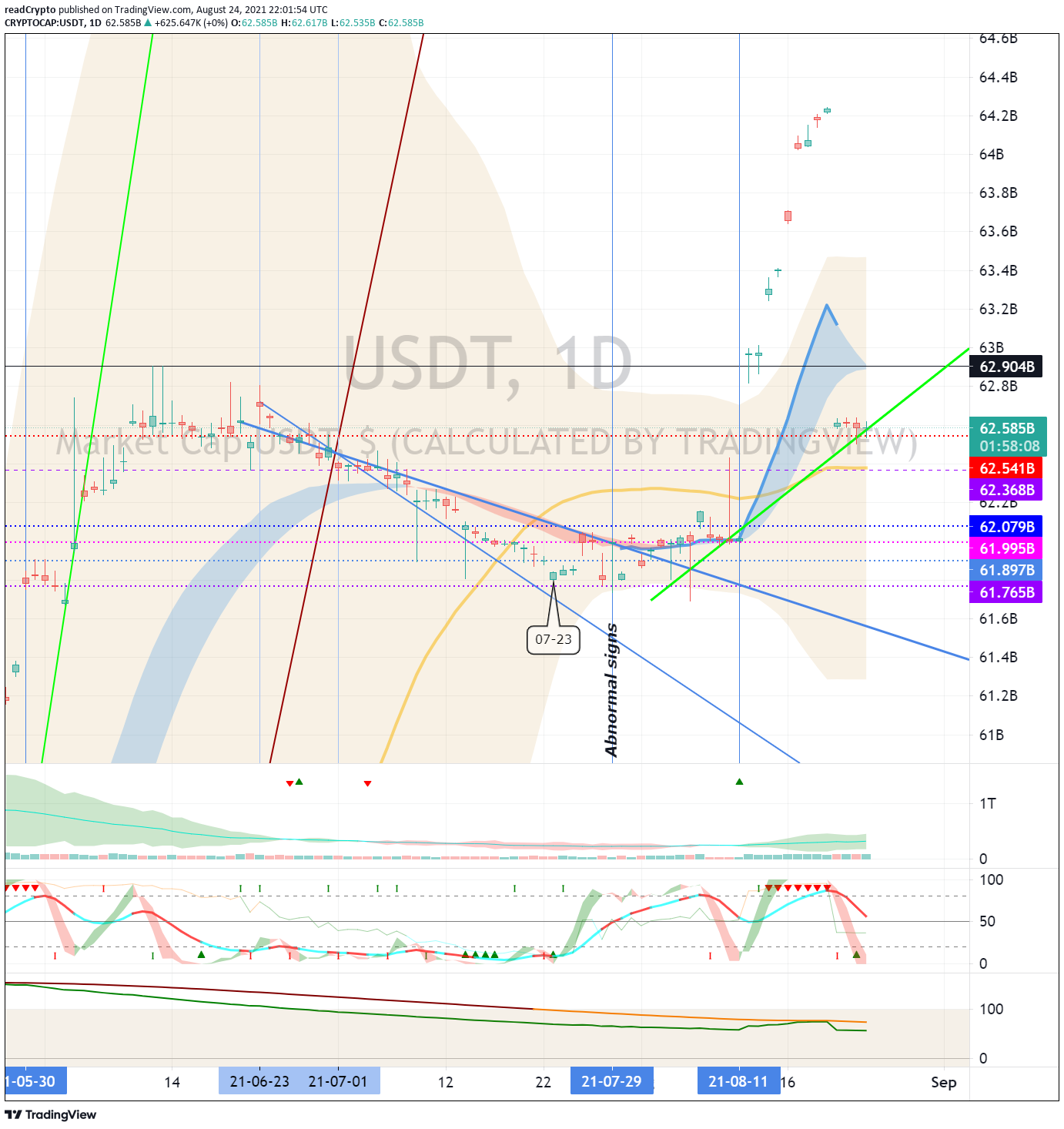Click the countdown 01:58:08 label
The image size is (1064, 1129).
(1009, 447)
